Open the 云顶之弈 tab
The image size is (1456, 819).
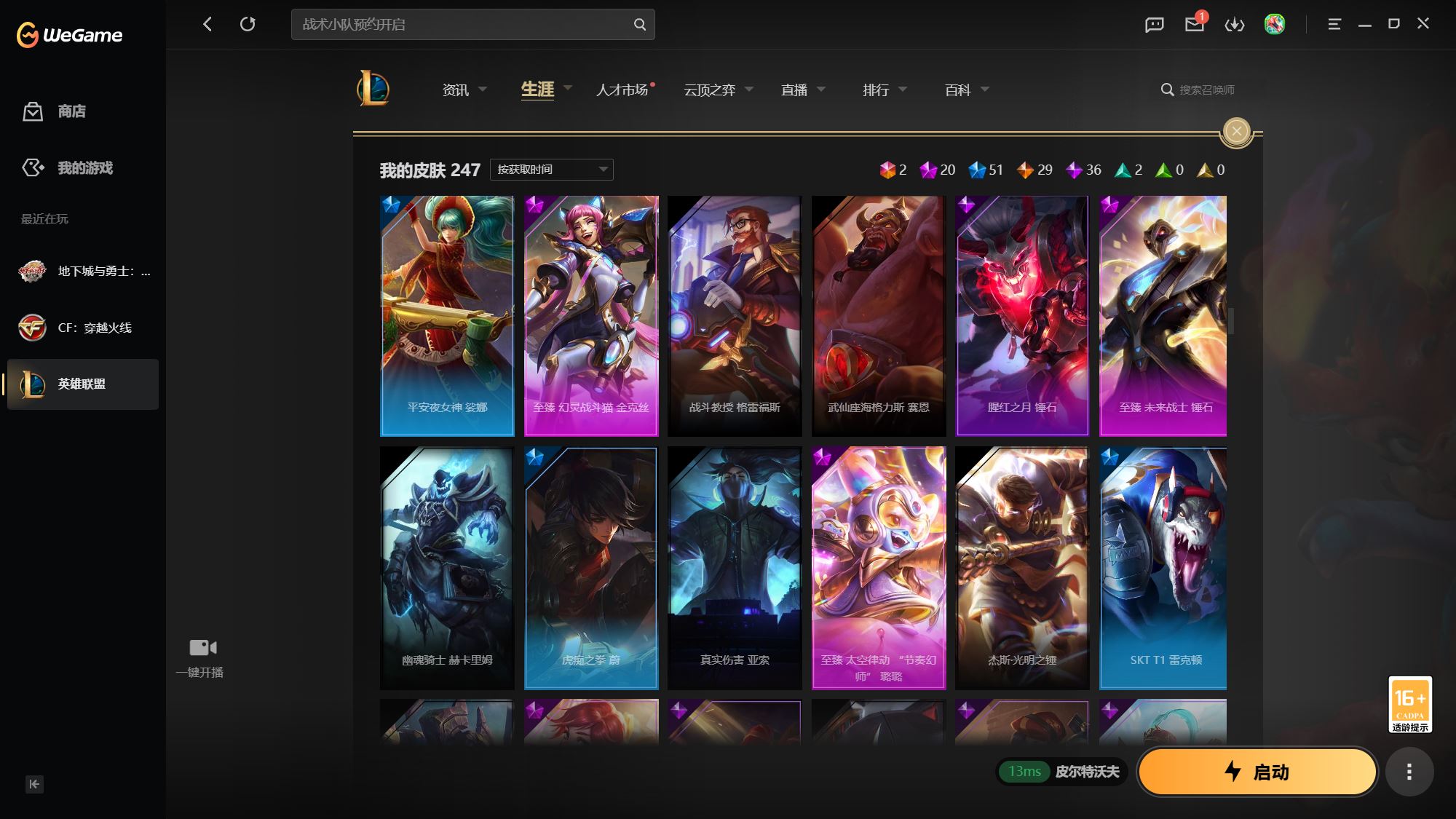710,90
